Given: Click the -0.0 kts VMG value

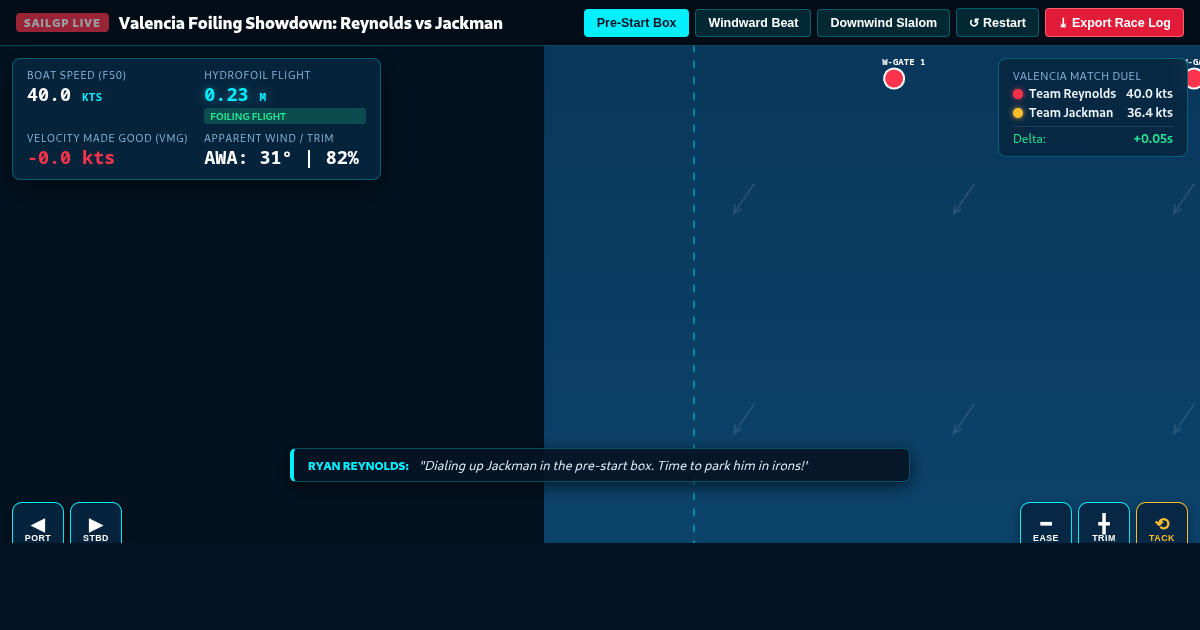Looking at the screenshot, I should click(71, 158).
